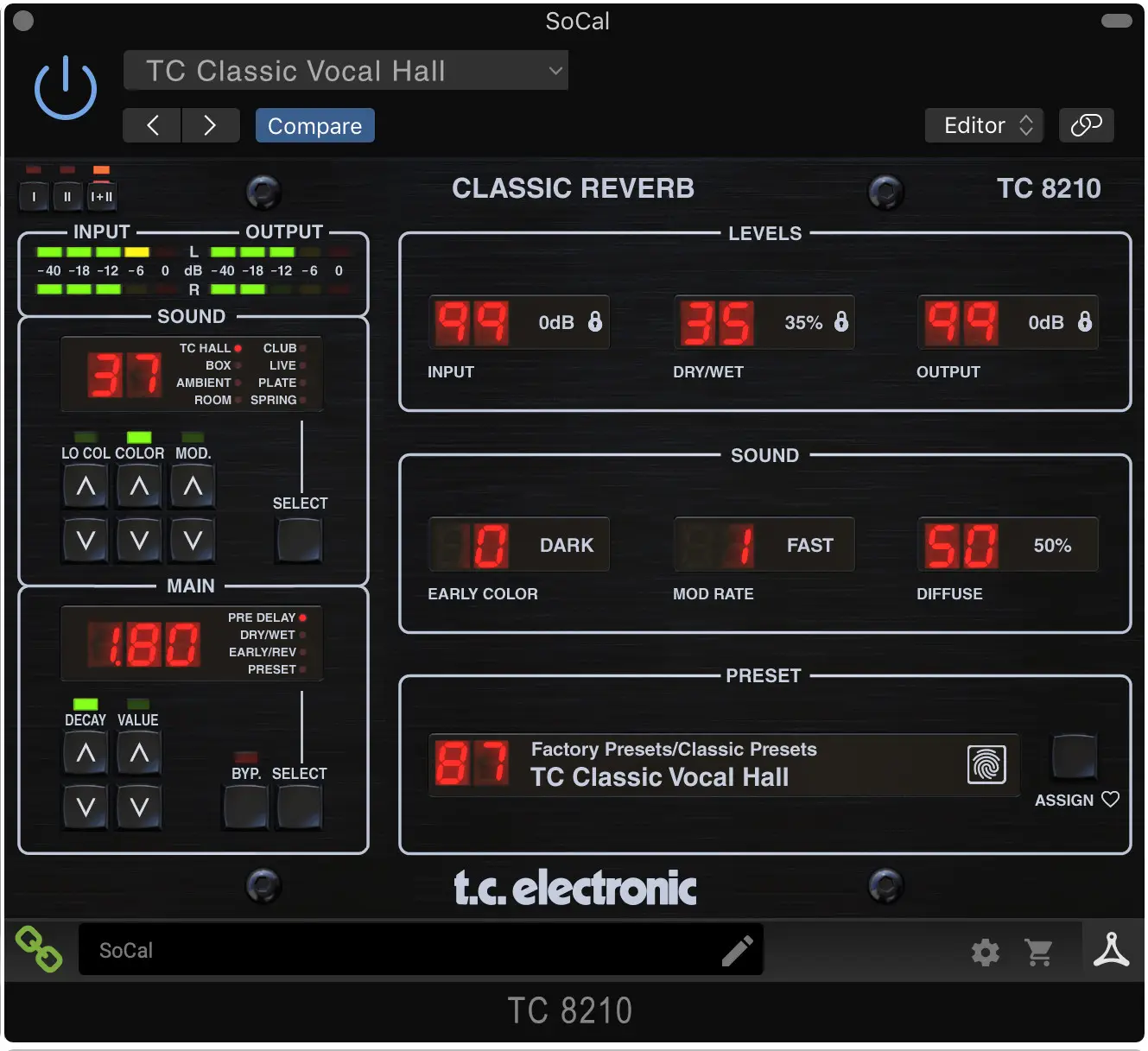Click the window pill button top-right
Image resolution: width=1148 pixels, height=1051 pixels.
coord(1116,21)
